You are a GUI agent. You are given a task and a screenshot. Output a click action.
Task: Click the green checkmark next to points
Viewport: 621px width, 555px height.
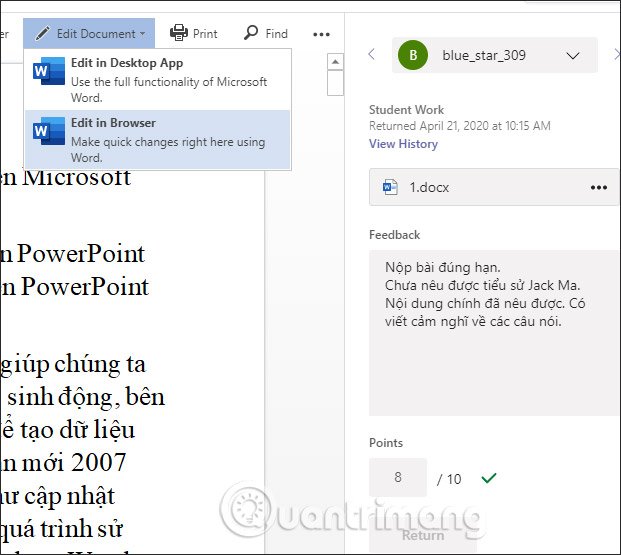point(489,478)
